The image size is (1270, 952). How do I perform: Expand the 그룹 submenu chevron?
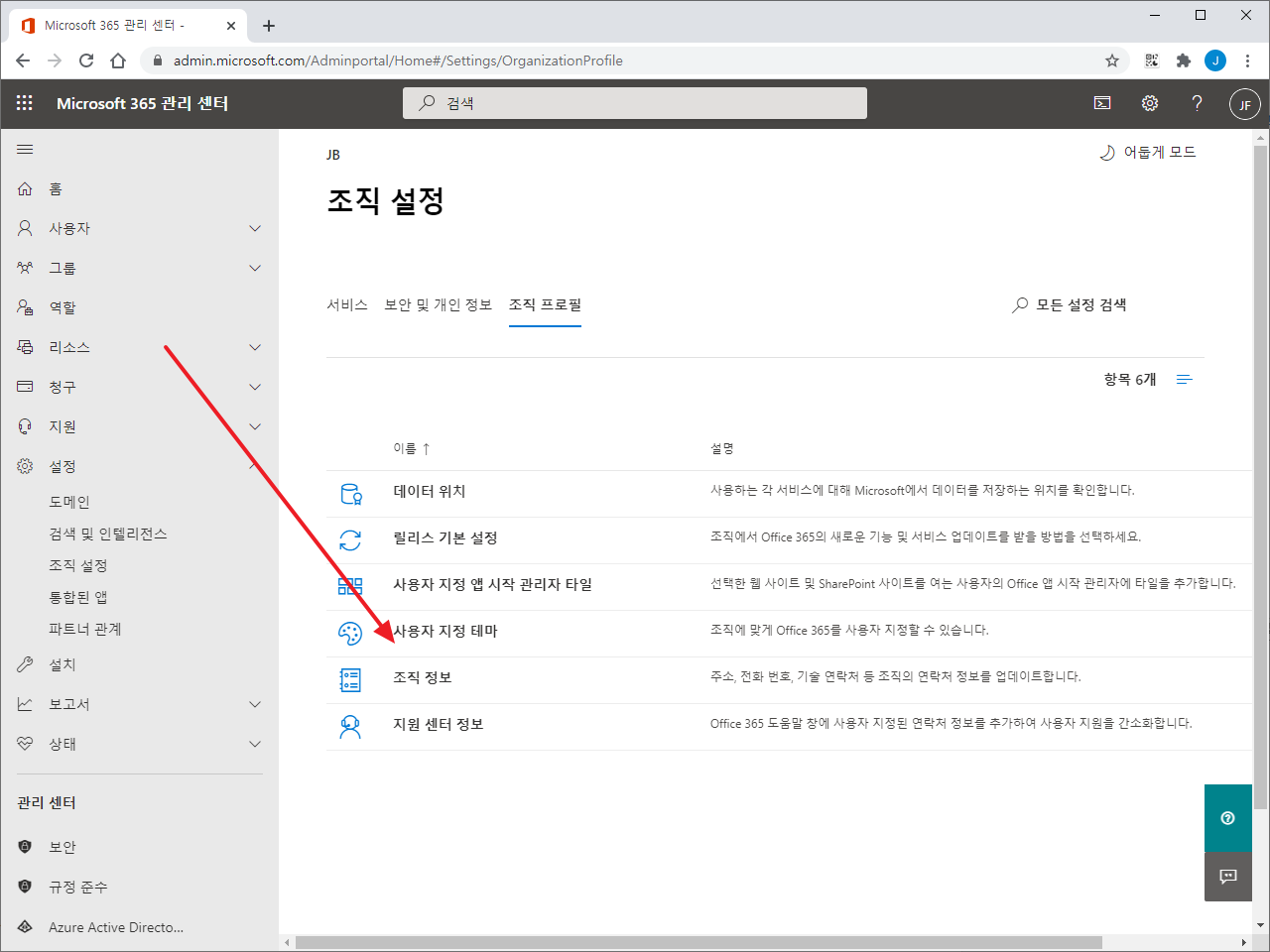click(x=255, y=268)
